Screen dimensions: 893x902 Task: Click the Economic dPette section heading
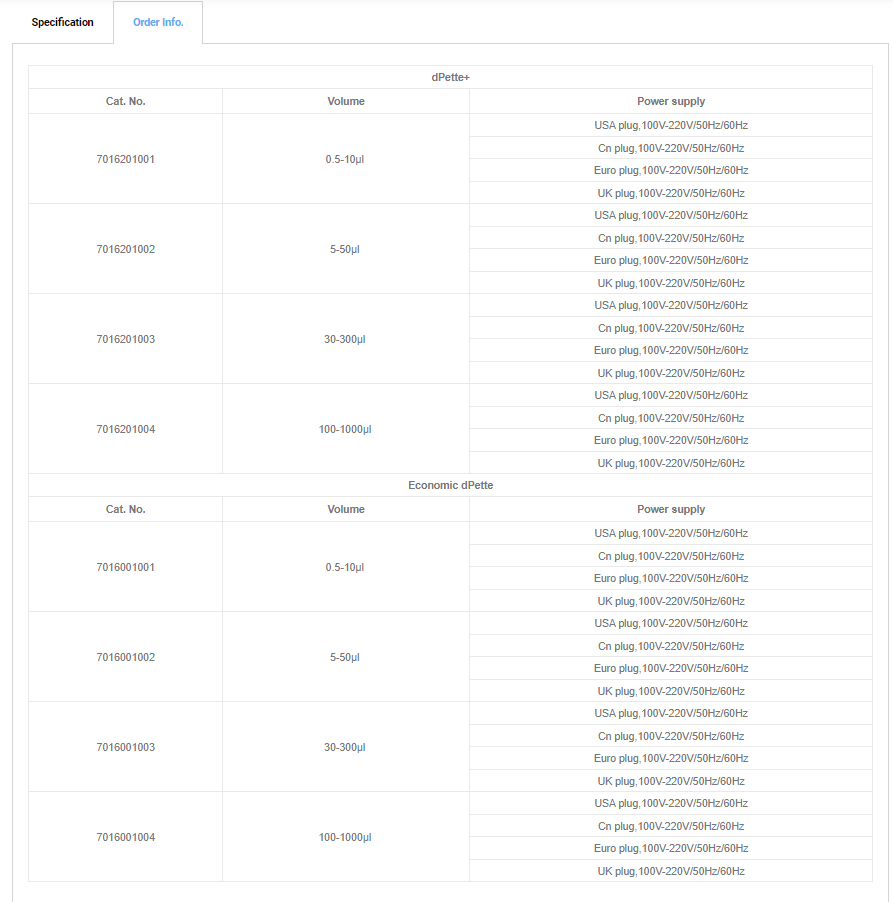click(450, 485)
